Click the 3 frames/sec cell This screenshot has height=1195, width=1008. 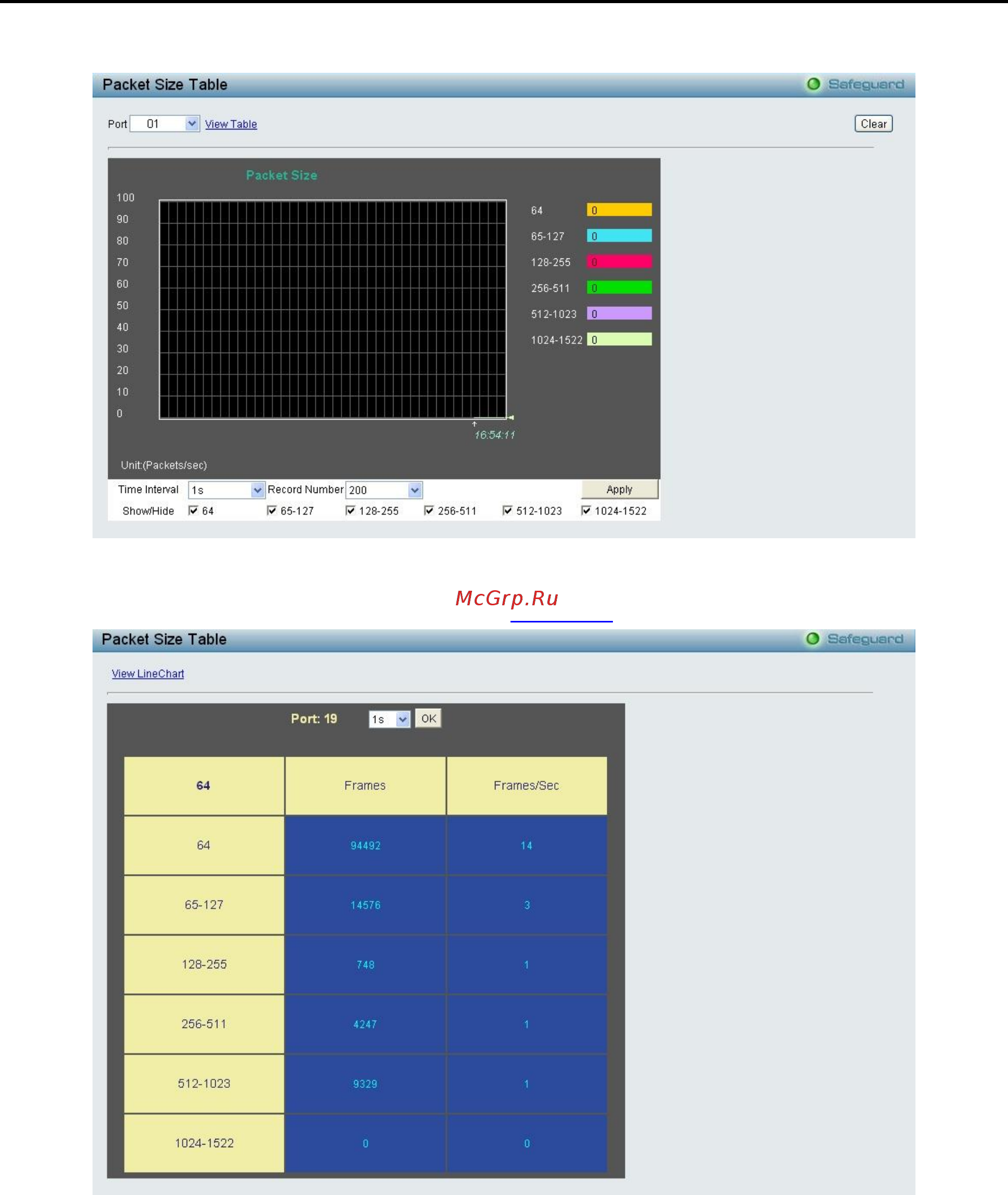pos(526,905)
